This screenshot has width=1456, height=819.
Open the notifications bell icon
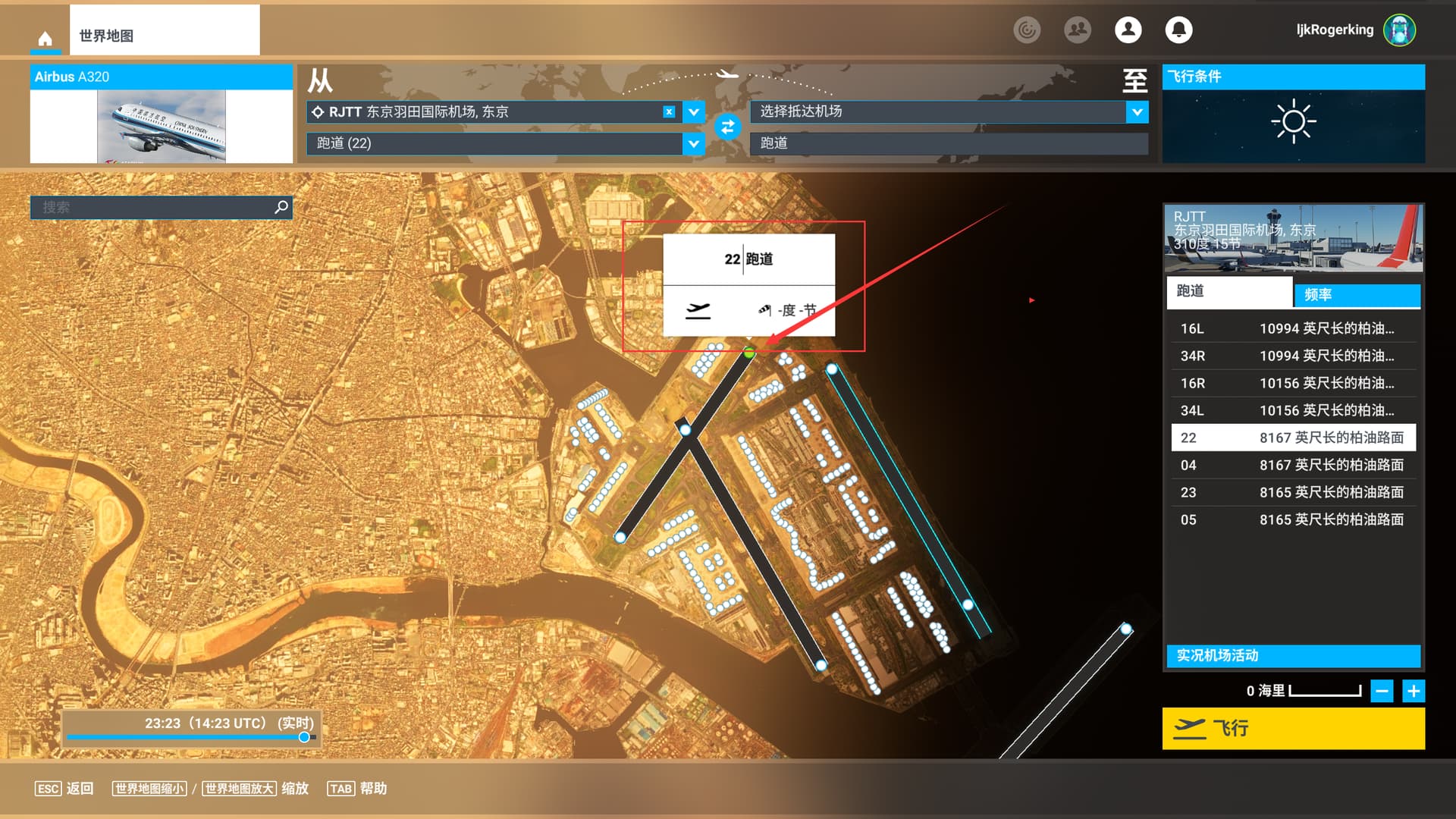click(x=1178, y=30)
